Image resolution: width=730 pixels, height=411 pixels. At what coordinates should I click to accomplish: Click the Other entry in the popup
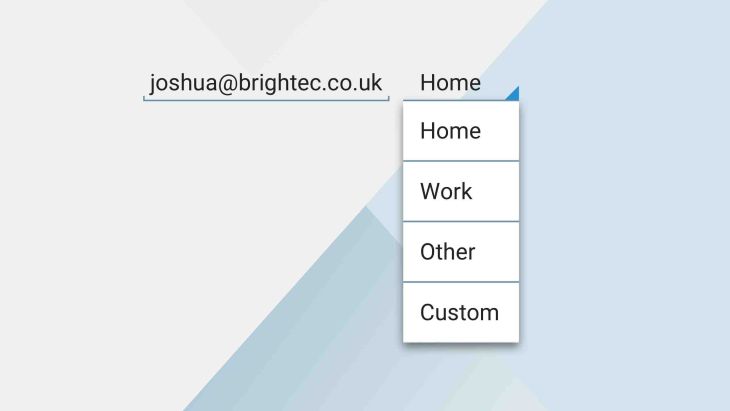[460, 252]
